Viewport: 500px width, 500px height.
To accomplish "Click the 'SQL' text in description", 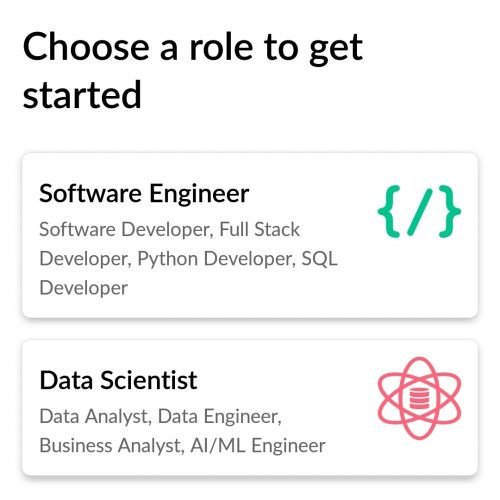I will pyautogui.click(x=319, y=259).
